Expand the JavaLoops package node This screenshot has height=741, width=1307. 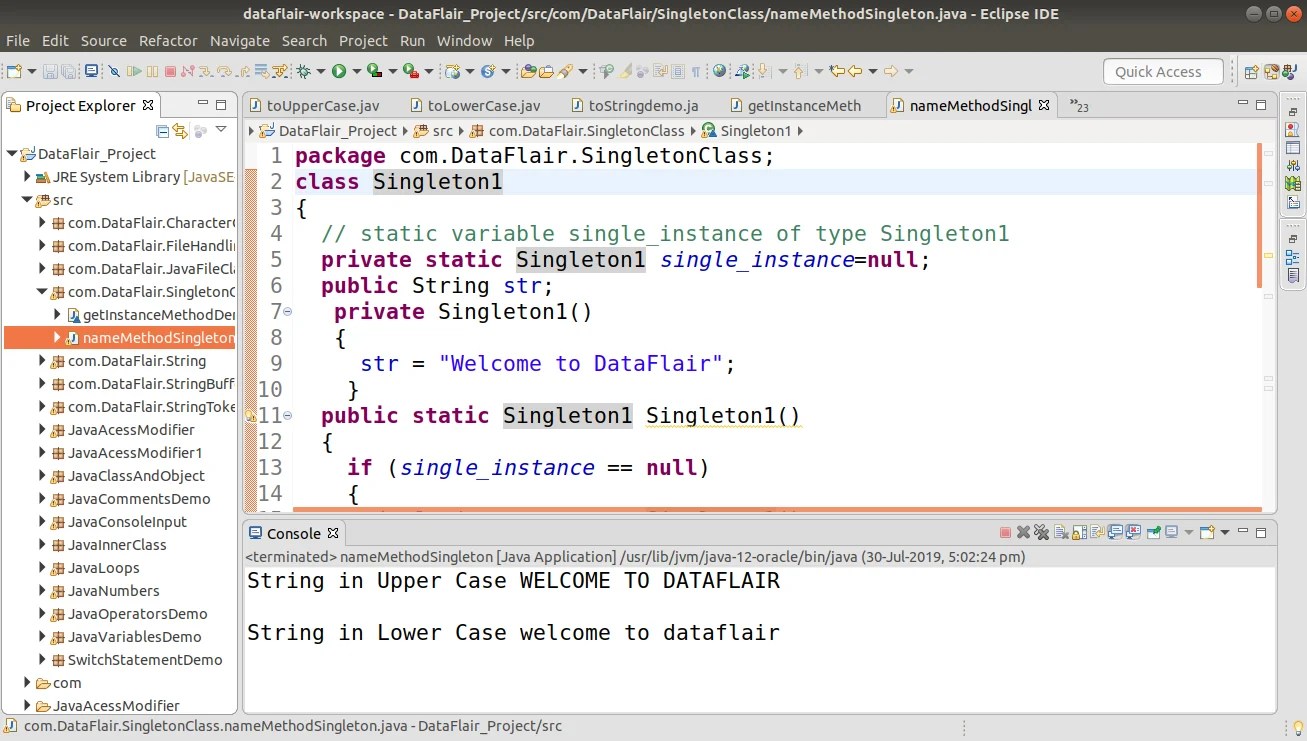pos(42,568)
